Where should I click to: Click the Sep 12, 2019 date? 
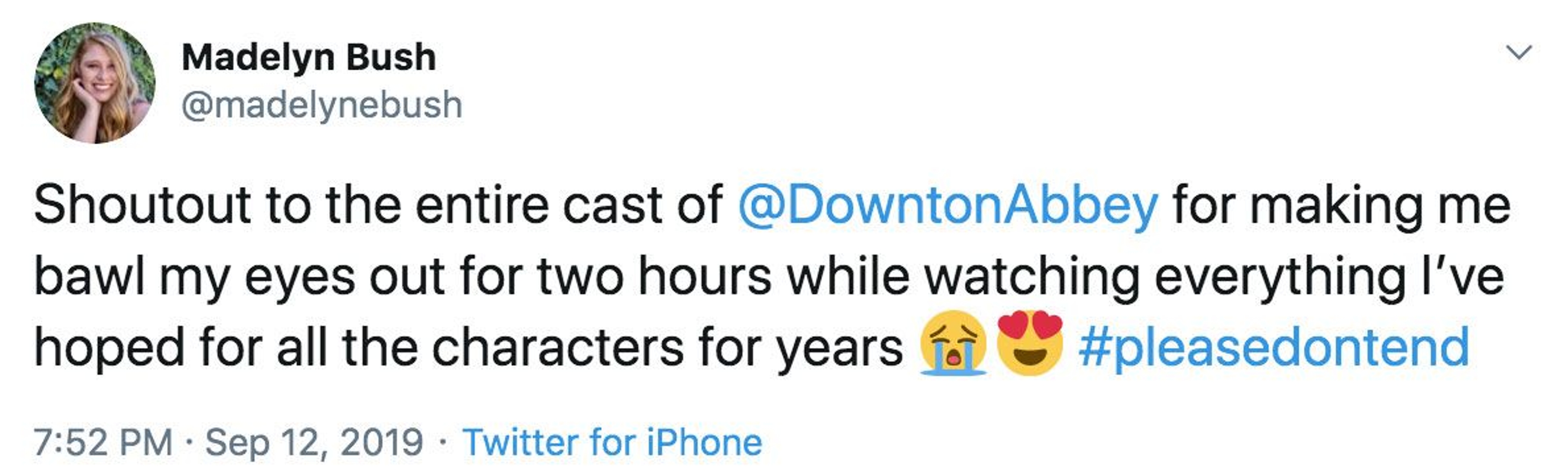314,442
